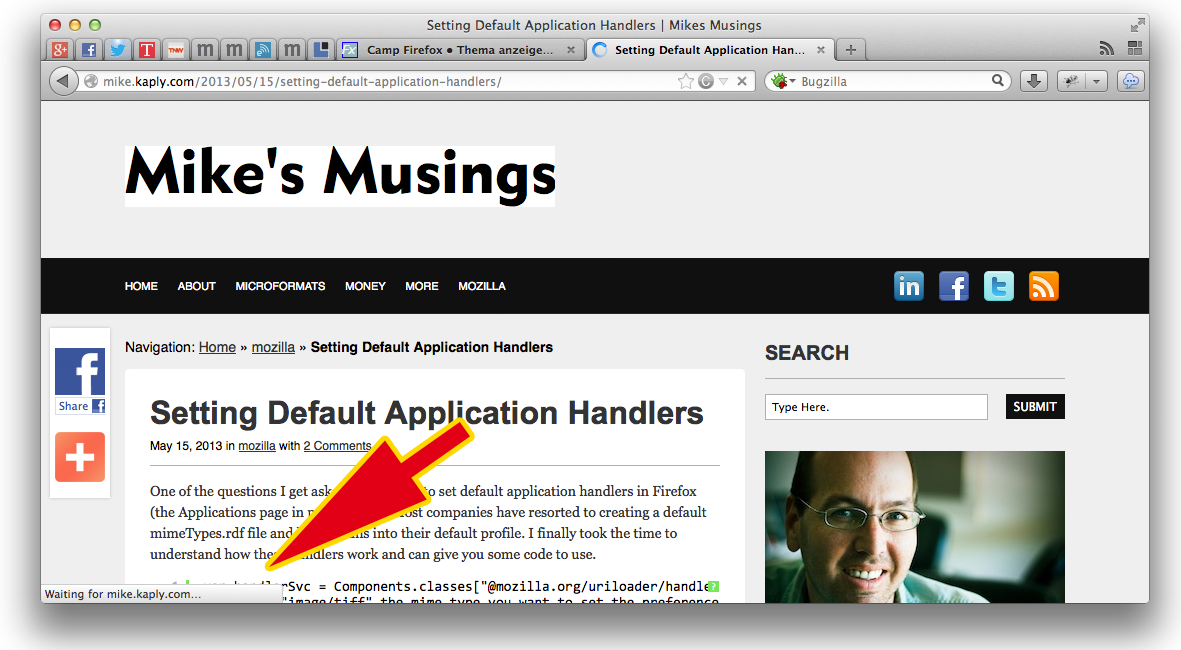Stop loading the page with the X
This screenshot has height=650, width=1181.
pyautogui.click(x=742, y=81)
